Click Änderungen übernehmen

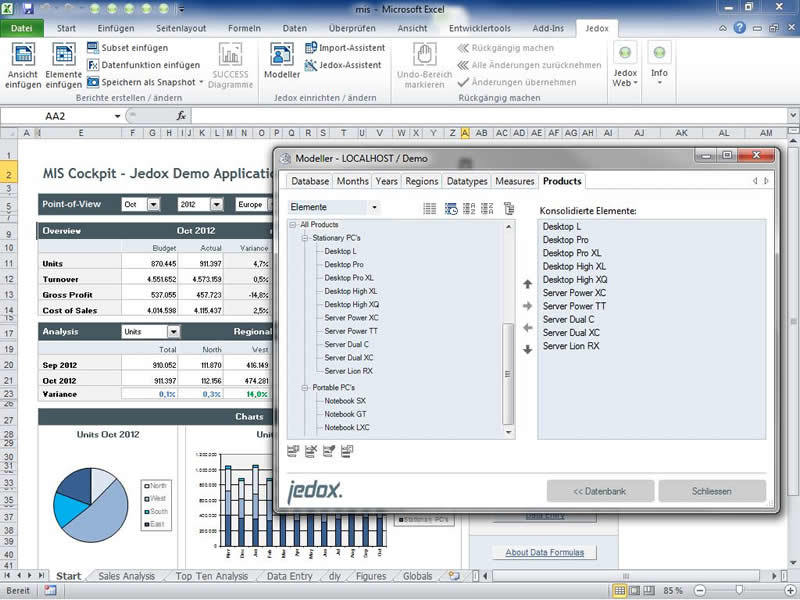point(517,82)
